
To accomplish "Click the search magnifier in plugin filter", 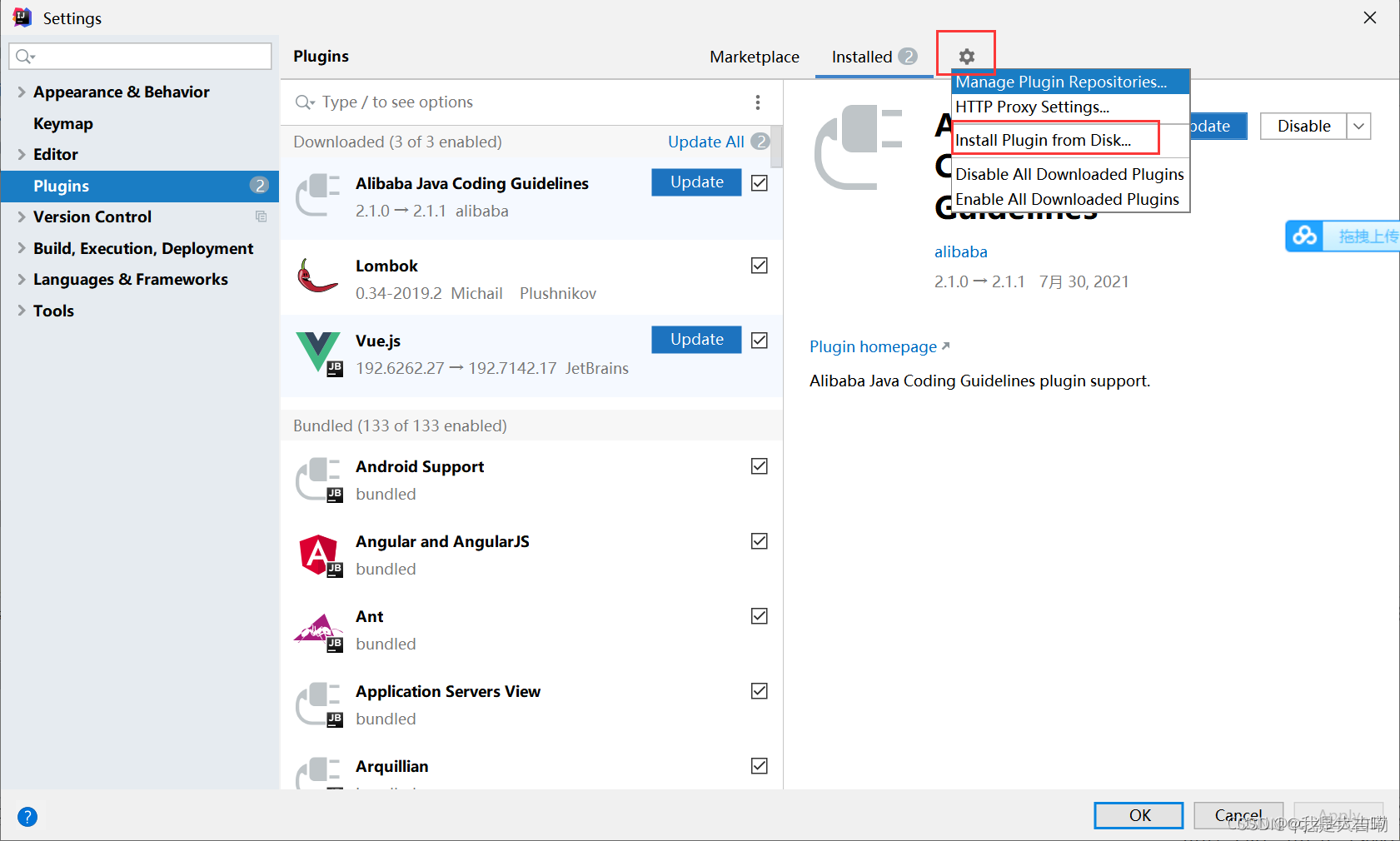I will click(x=305, y=102).
